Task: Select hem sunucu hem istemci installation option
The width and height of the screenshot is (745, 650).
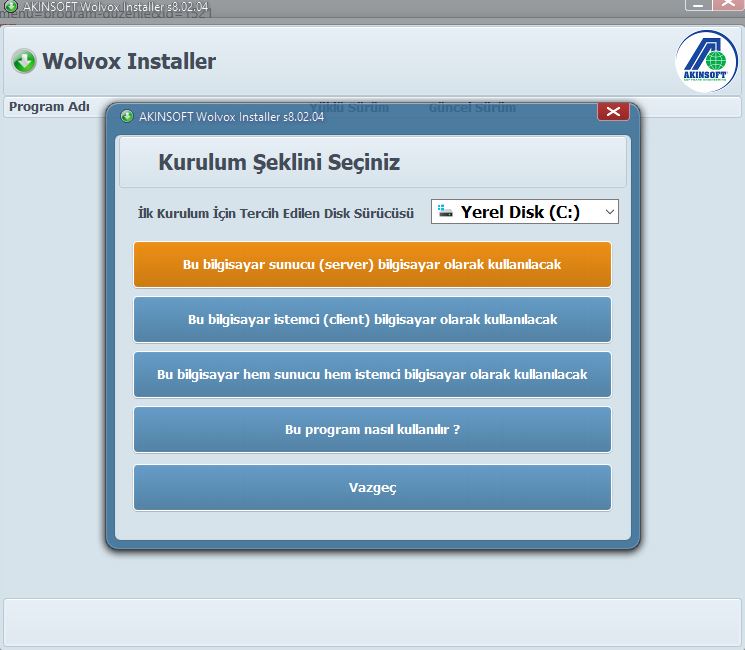Action: coord(372,374)
